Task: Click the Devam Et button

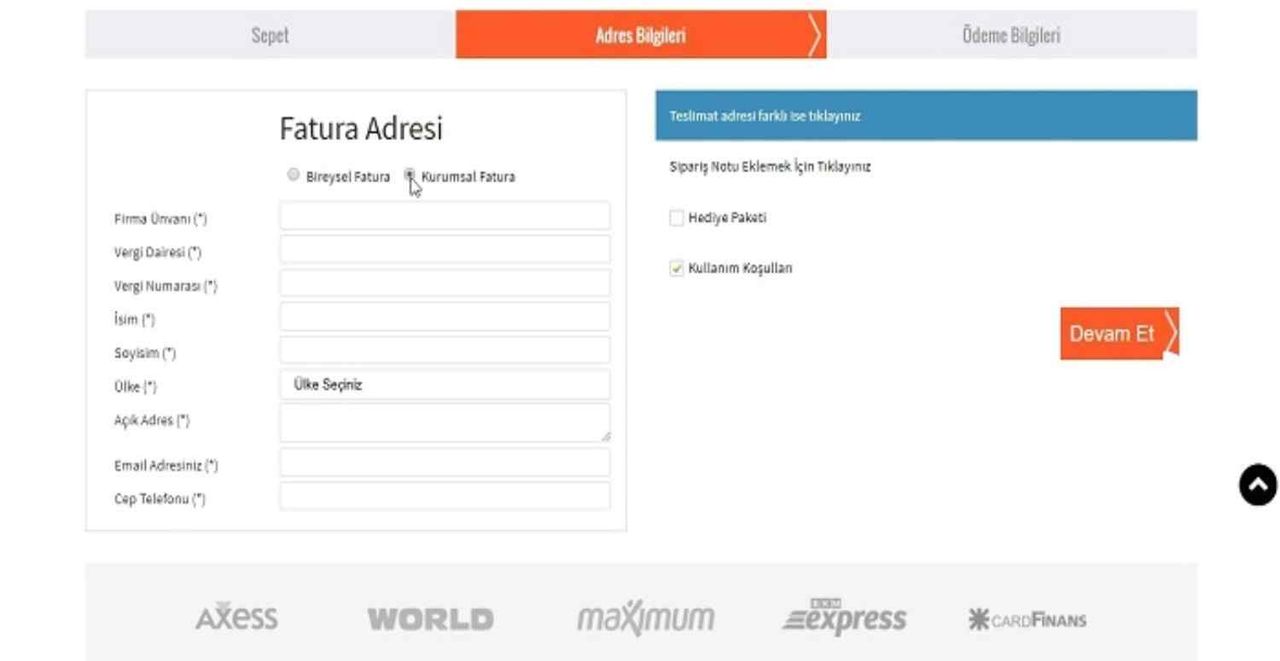Action: (x=1120, y=334)
